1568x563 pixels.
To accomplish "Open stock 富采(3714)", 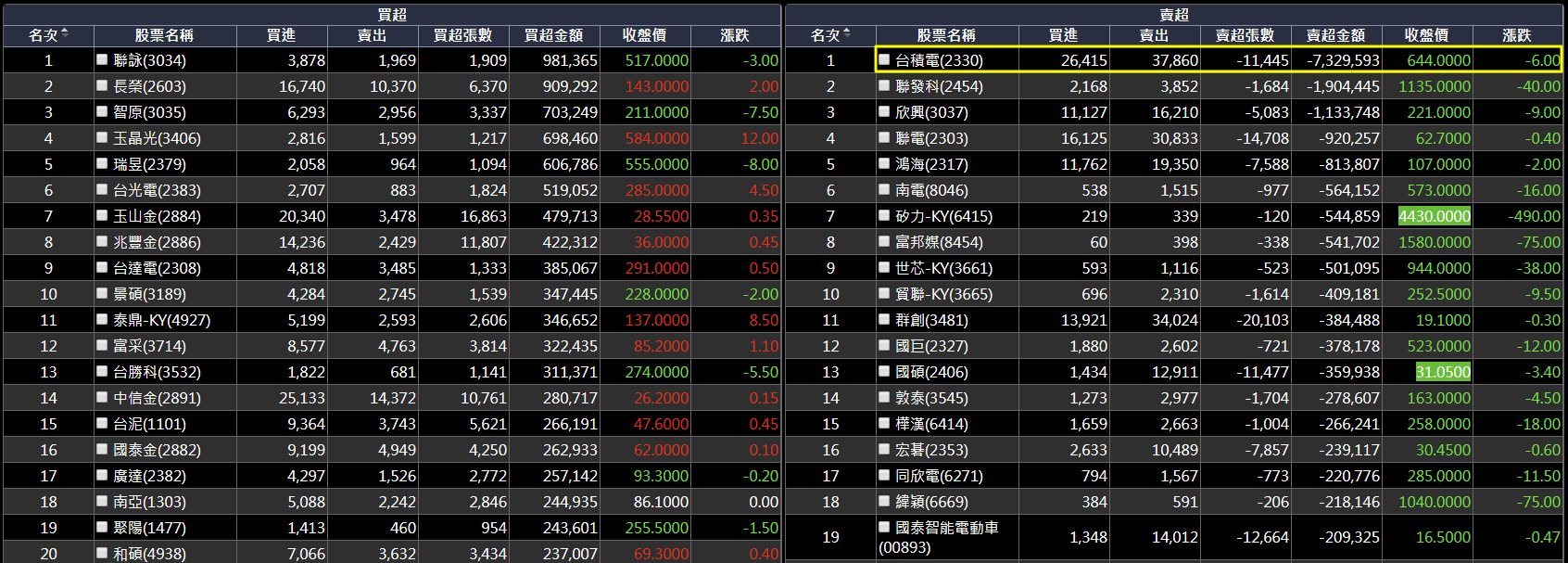I will [149, 346].
